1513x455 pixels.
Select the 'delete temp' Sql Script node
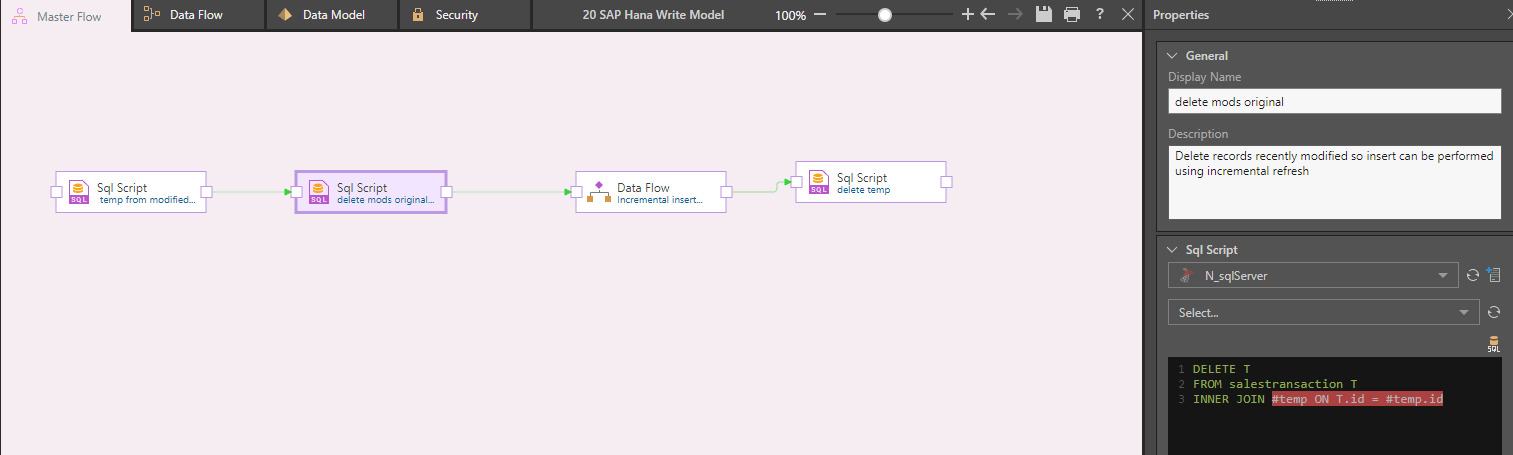pos(871,182)
